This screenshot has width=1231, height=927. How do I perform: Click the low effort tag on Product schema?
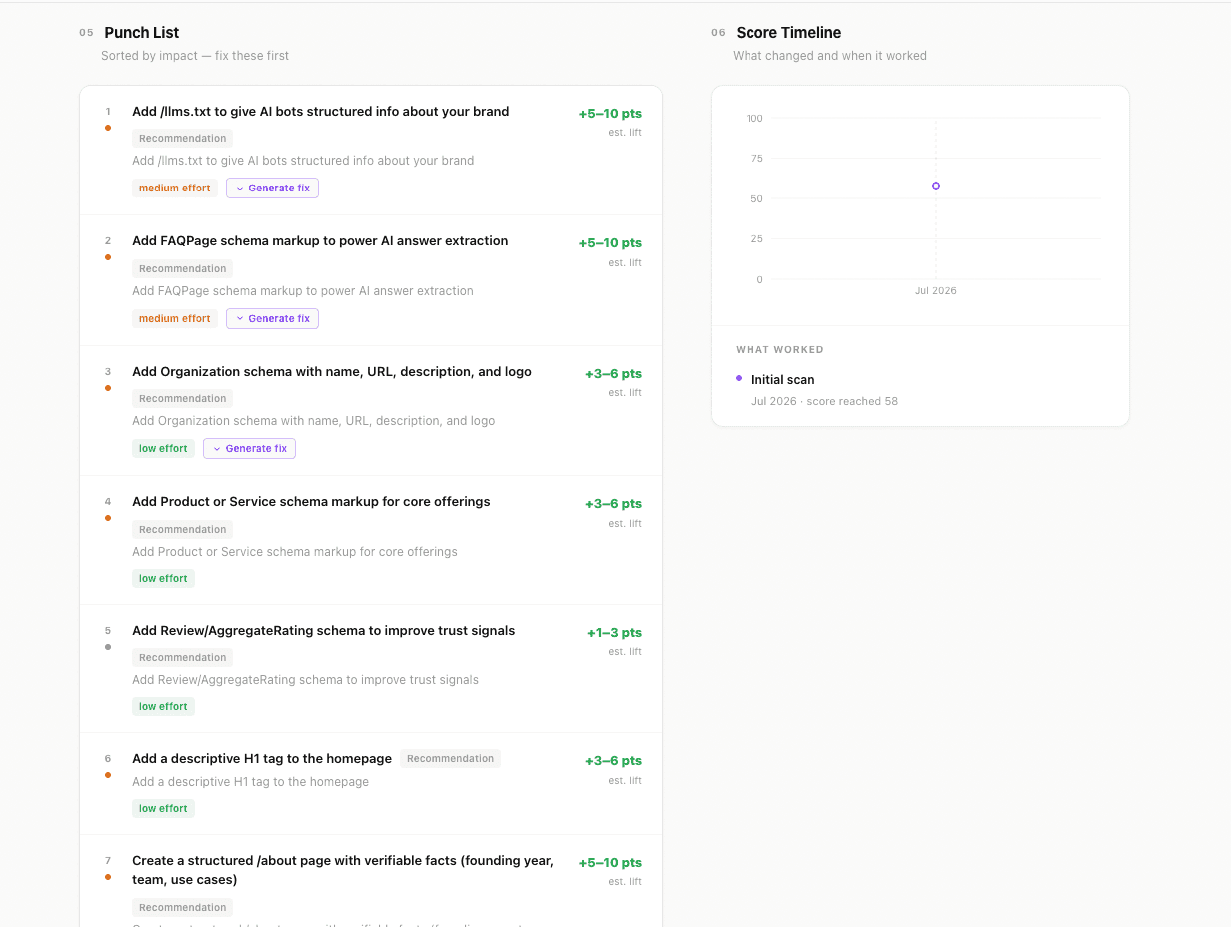click(163, 578)
